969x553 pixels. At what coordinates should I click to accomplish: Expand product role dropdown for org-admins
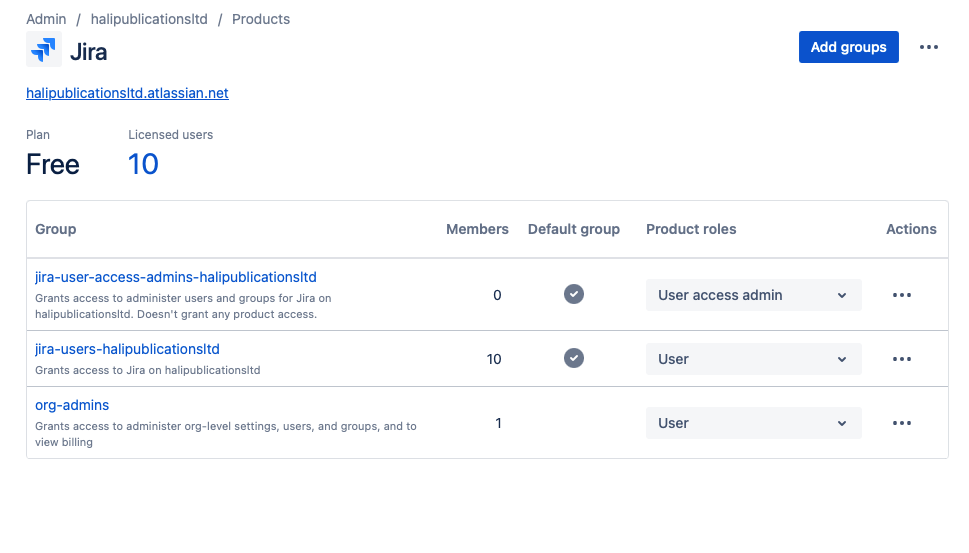(x=753, y=423)
